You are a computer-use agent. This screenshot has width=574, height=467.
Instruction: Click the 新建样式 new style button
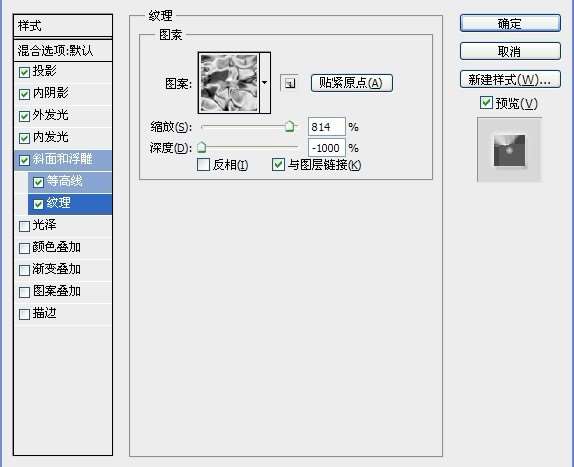pyautogui.click(x=510, y=79)
